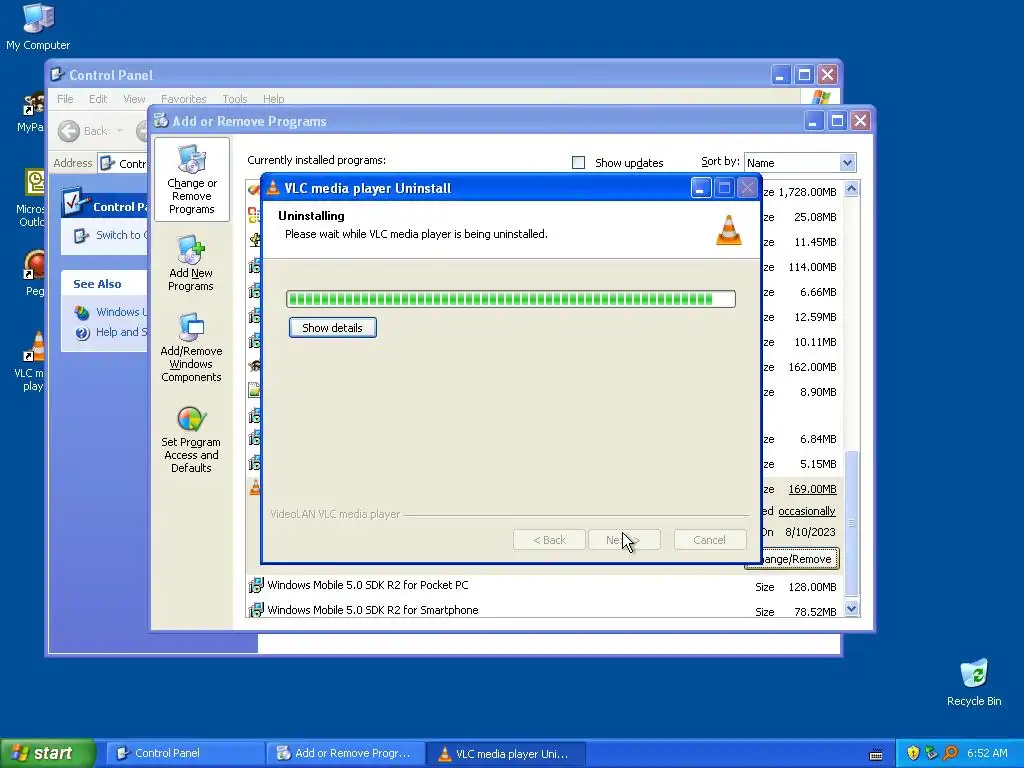Open Favorites menu in Control Panel
Image resolution: width=1024 pixels, height=768 pixels.
[x=184, y=99]
